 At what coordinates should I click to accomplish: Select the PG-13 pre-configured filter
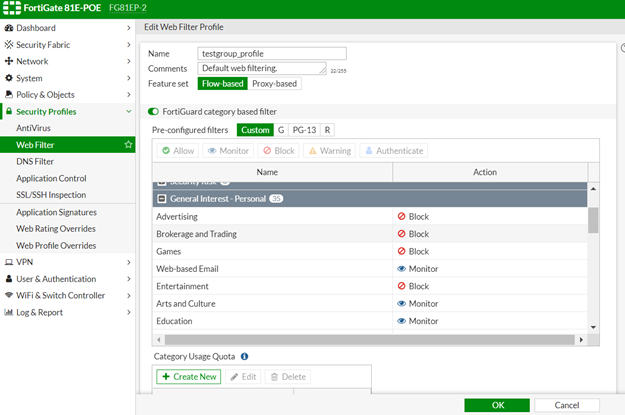point(304,130)
